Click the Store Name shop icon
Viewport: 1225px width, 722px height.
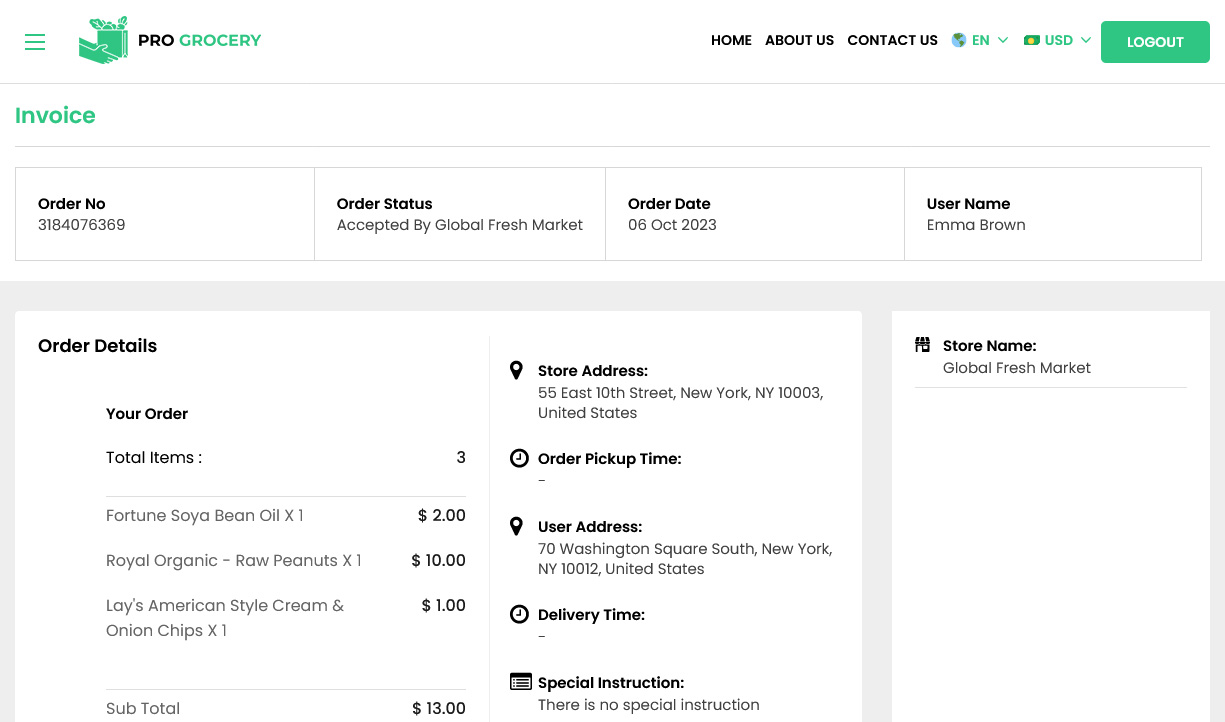tap(923, 345)
